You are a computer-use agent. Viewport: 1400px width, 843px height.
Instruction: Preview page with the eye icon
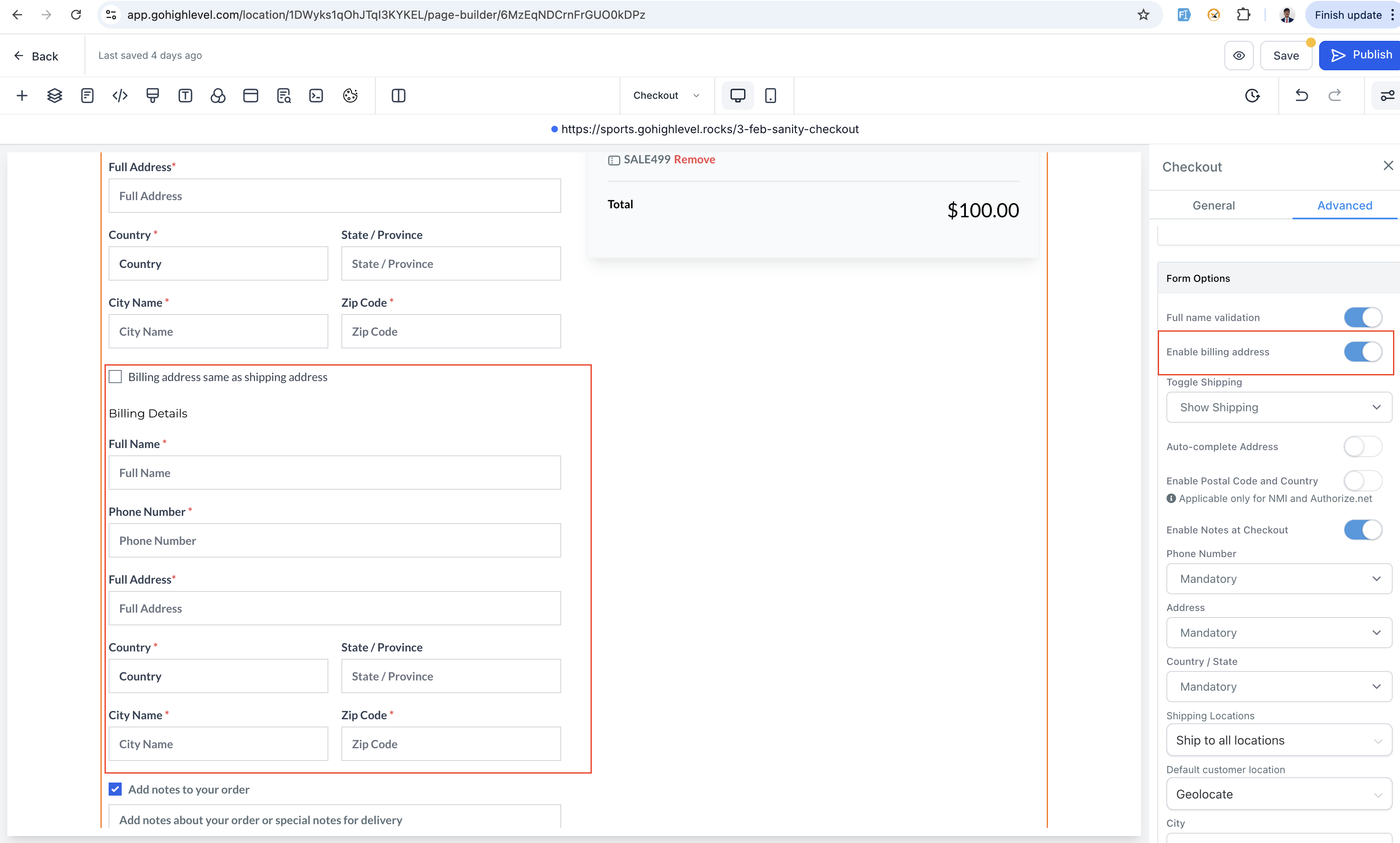click(1239, 56)
